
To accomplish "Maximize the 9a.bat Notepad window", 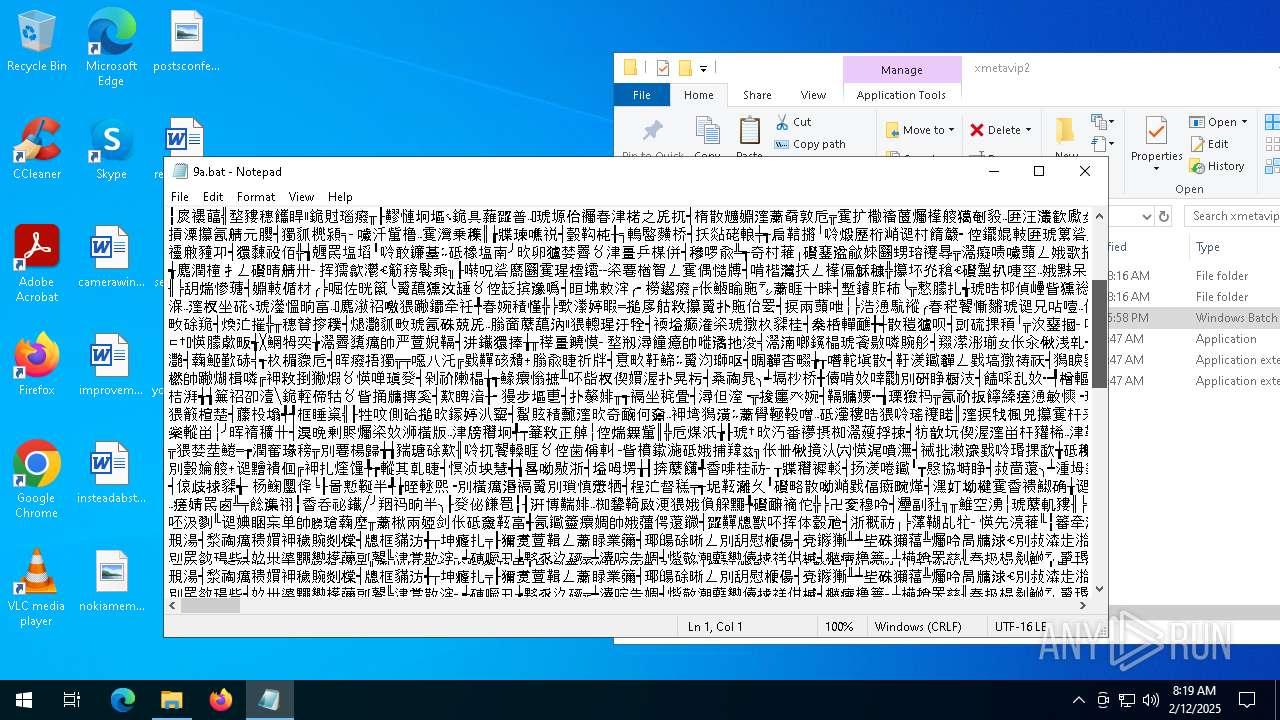I will (x=1038, y=171).
